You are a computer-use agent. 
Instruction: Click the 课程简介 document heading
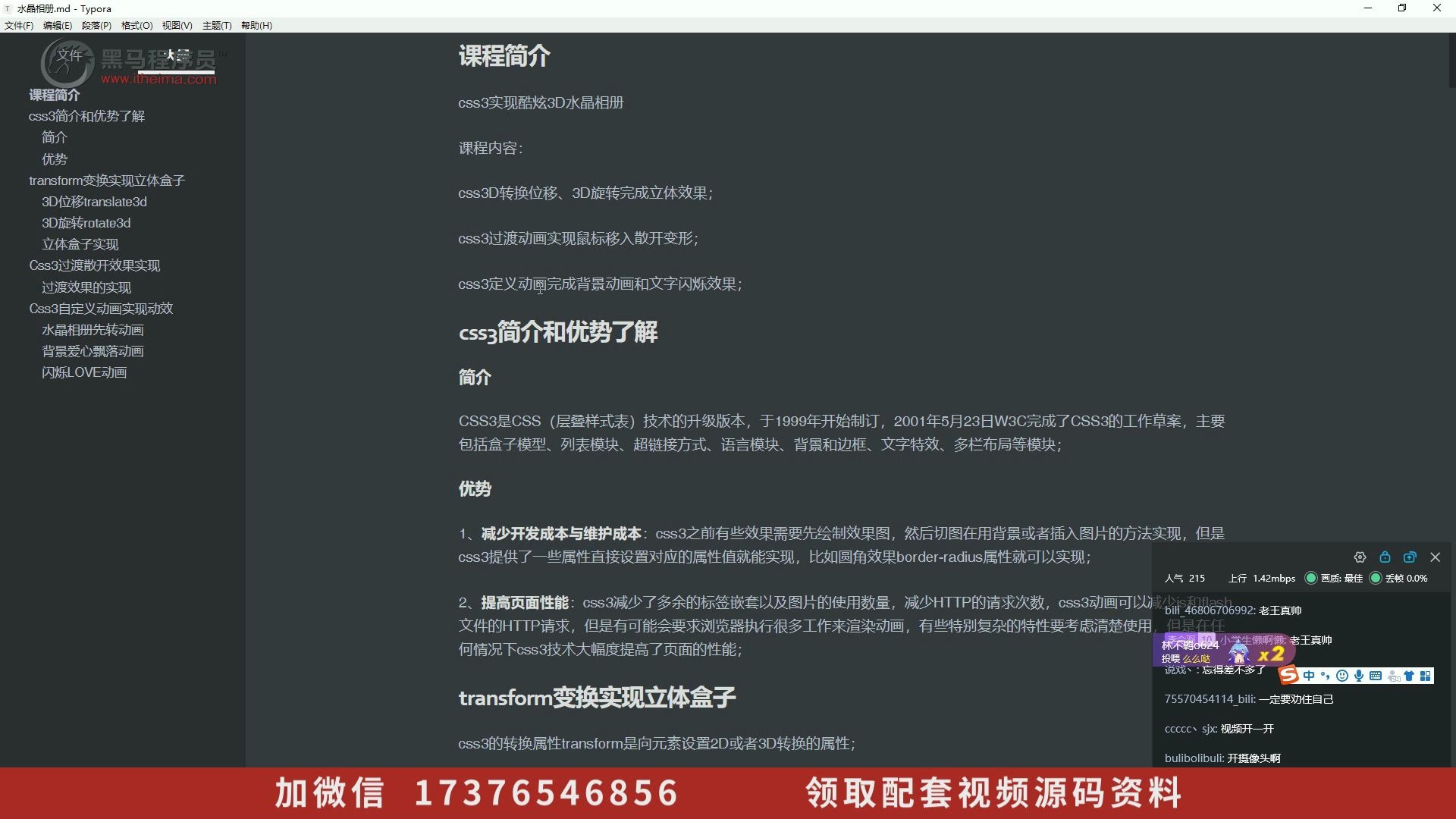(x=504, y=56)
